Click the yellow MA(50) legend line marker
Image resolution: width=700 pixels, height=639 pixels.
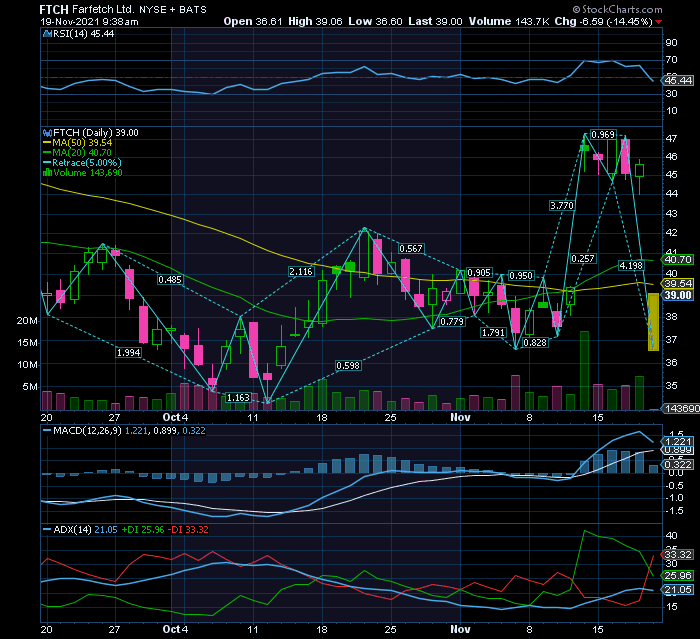(47, 143)
